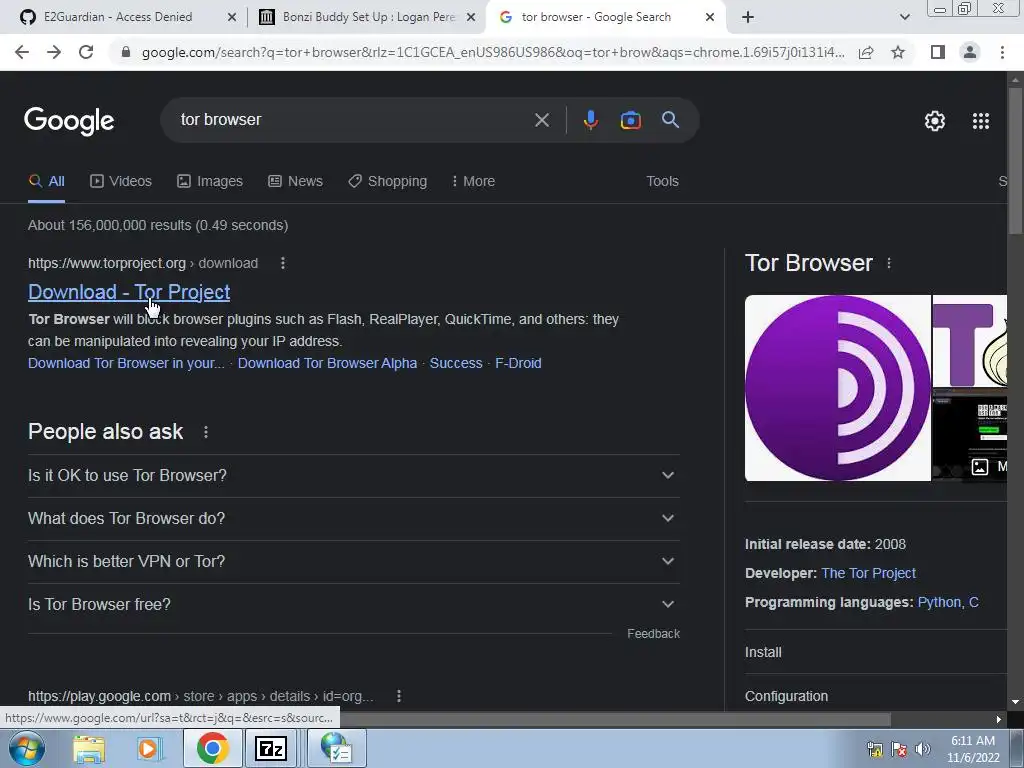The height and width of the screenshot is (768, 1024).
Task: Go back with the browser back arrow
Action: (22, 52)
